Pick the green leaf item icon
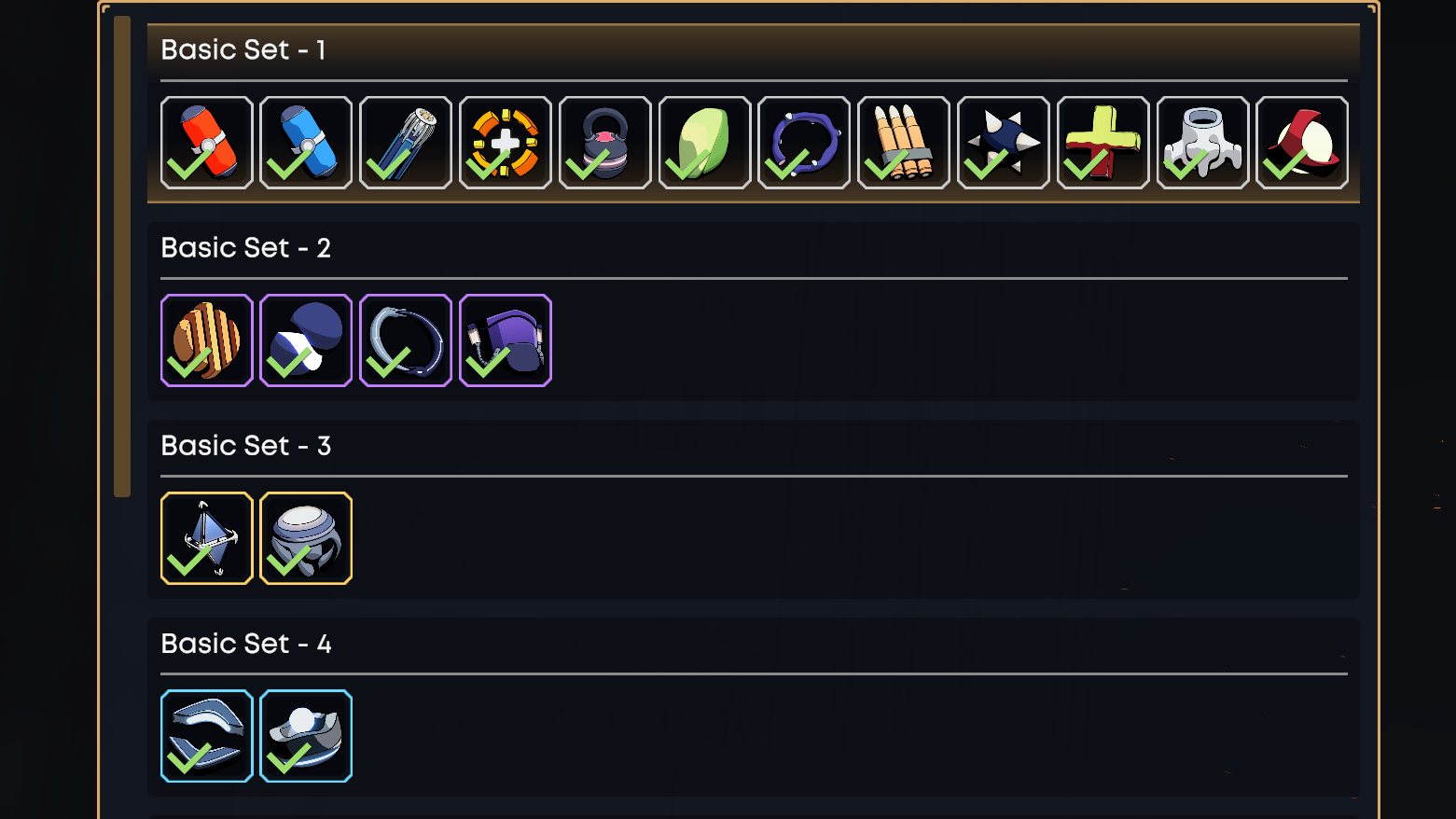 pyautogui.click(x=705, y=143)
